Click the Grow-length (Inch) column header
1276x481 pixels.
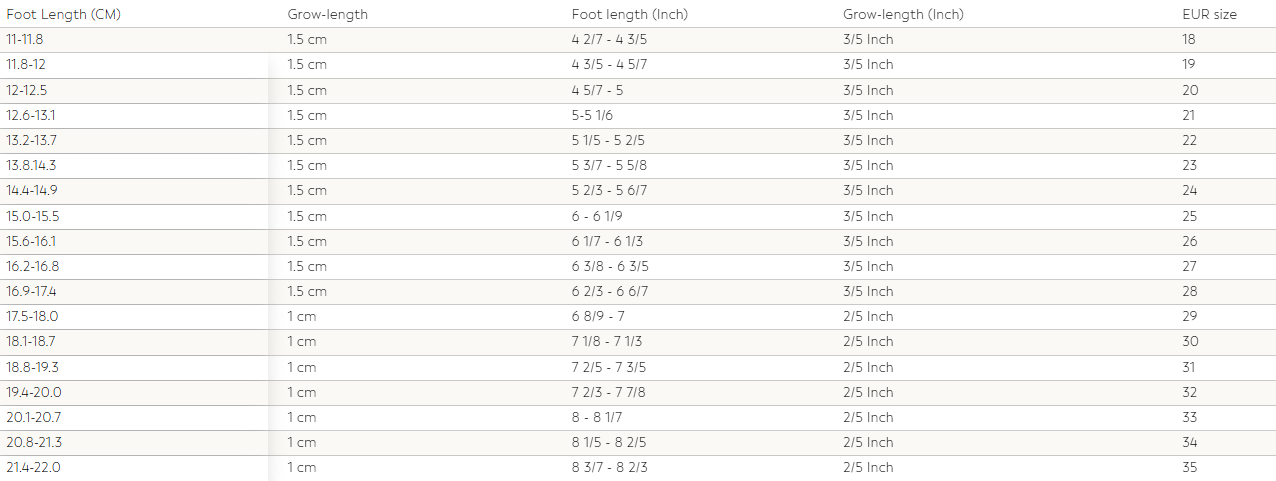903,14
